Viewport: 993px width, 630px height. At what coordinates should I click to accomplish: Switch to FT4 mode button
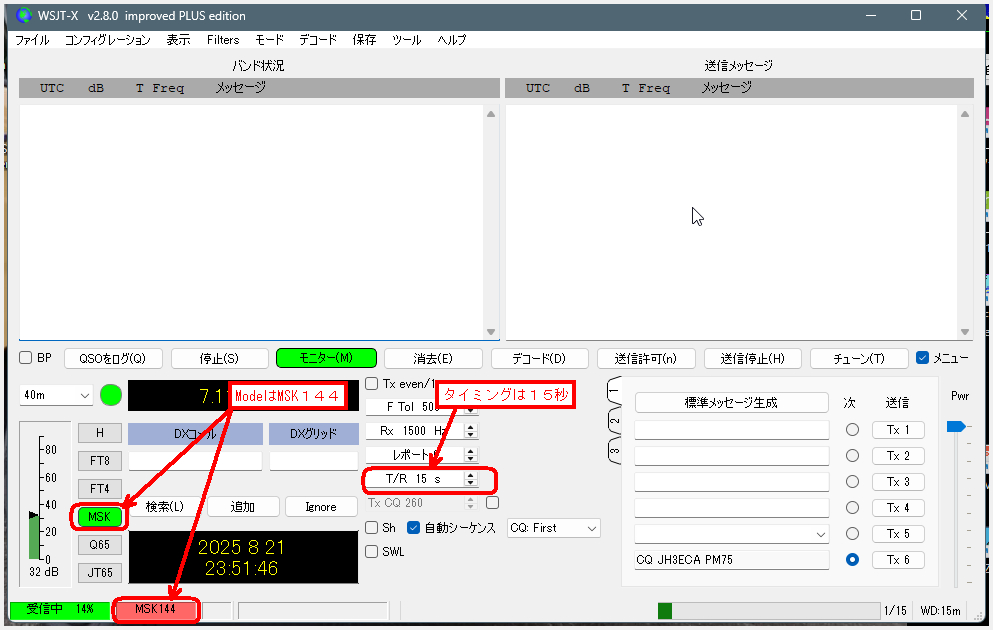point(99,489)
